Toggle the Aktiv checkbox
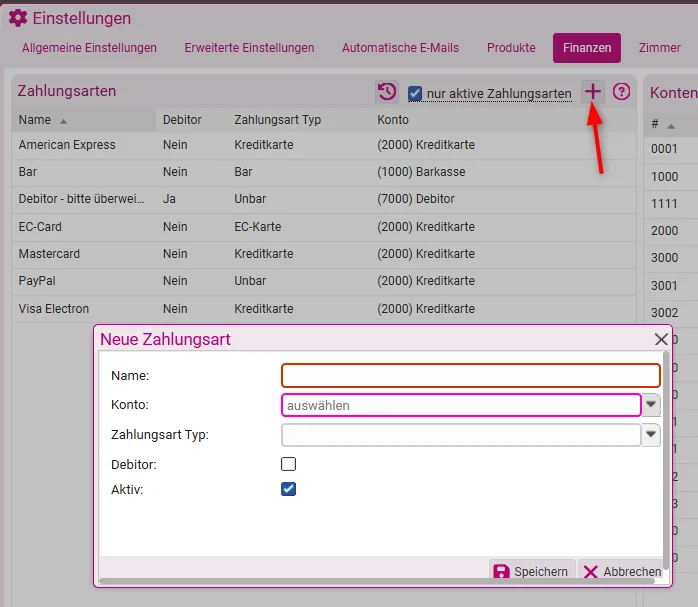This screenshot has width=698, height=607. 288,489
